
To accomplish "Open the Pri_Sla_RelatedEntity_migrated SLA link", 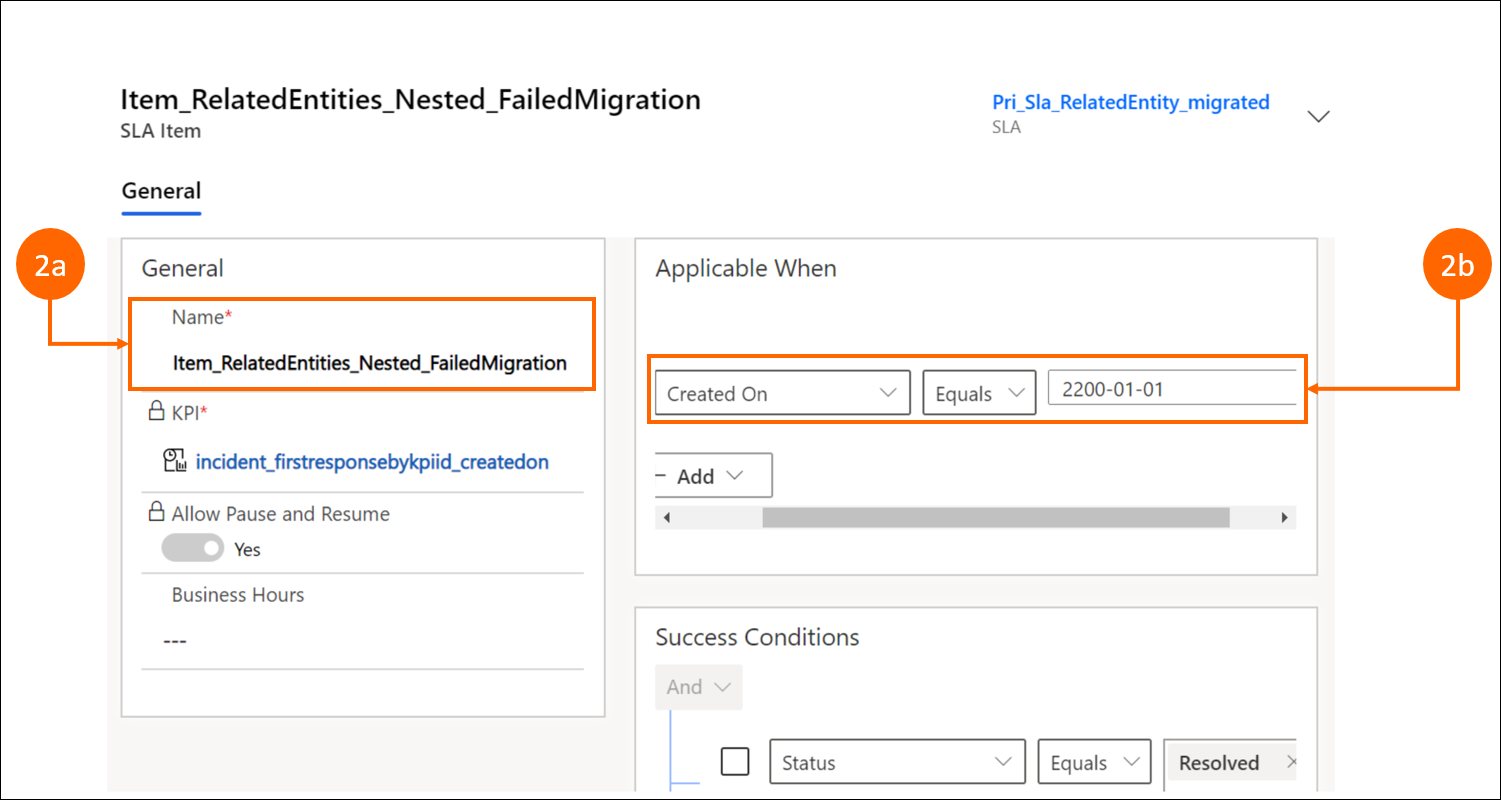I will (1130, 102).
